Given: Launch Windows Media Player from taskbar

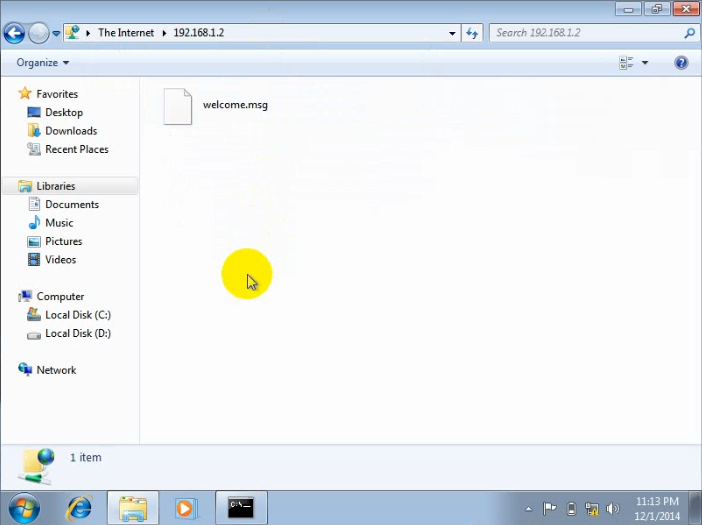Looking at the screenshot, I should (186, 508).
